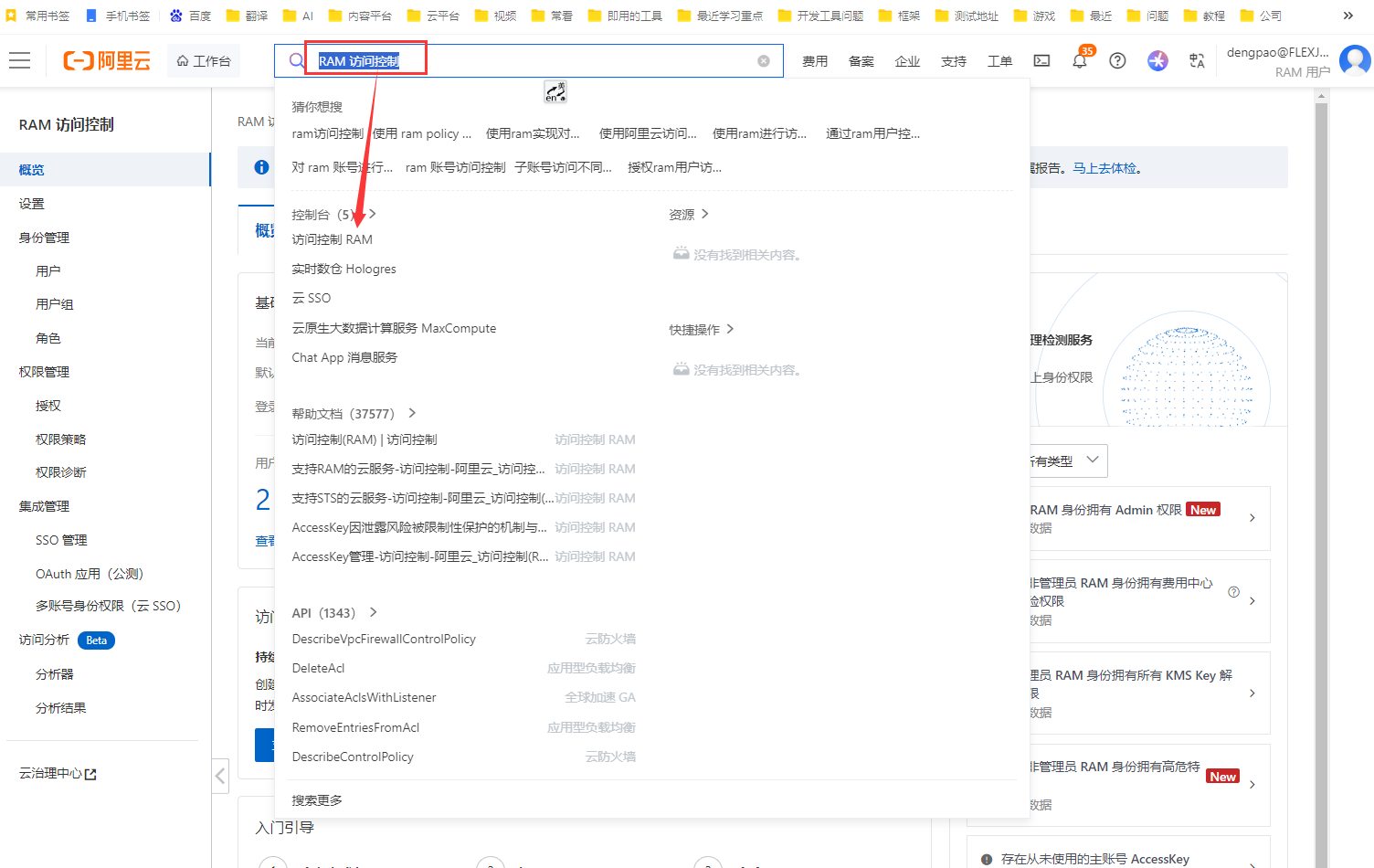Viewport: 1374px width, 868px height.
Task: Open the 常用书签 bookmark folder
Action: pos(37,16)
